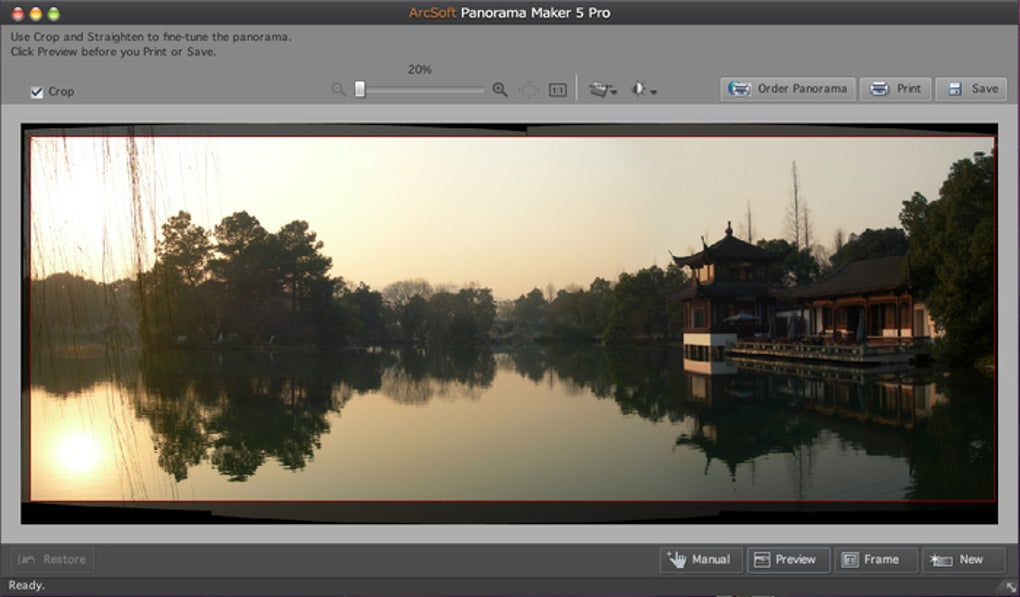Uncheck the Crop checkbox
Viewport: 1020px width, 597px height.
pyautogui.click(x=37, y=92)
